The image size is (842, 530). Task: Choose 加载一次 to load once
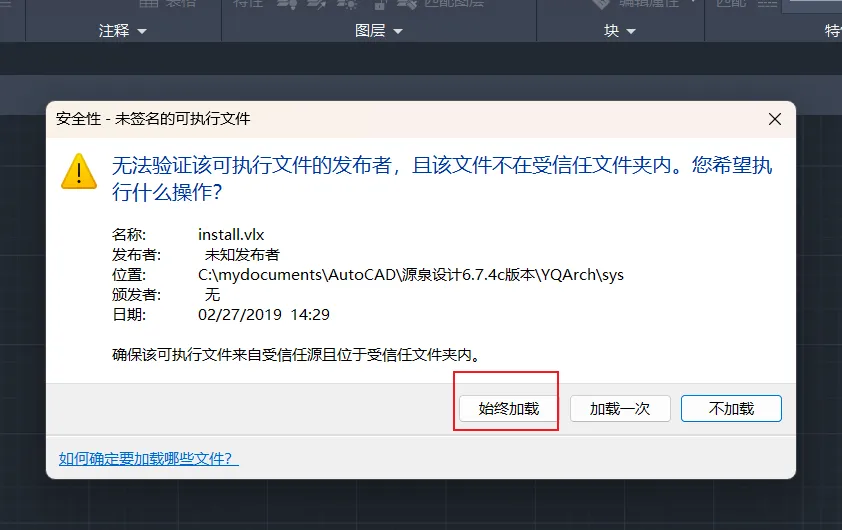(x=620, y=409)
